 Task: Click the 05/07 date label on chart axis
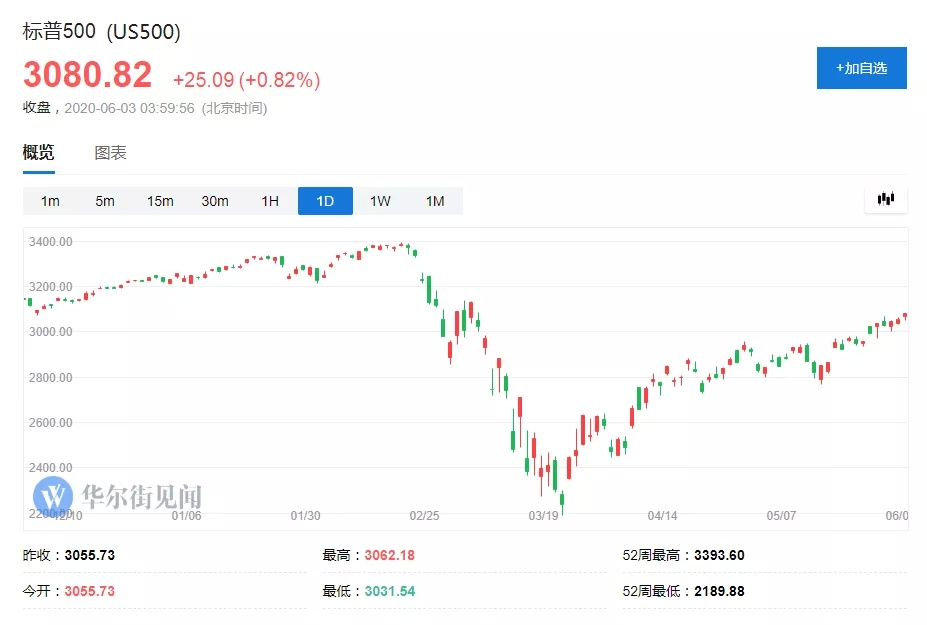coord(781,516)
